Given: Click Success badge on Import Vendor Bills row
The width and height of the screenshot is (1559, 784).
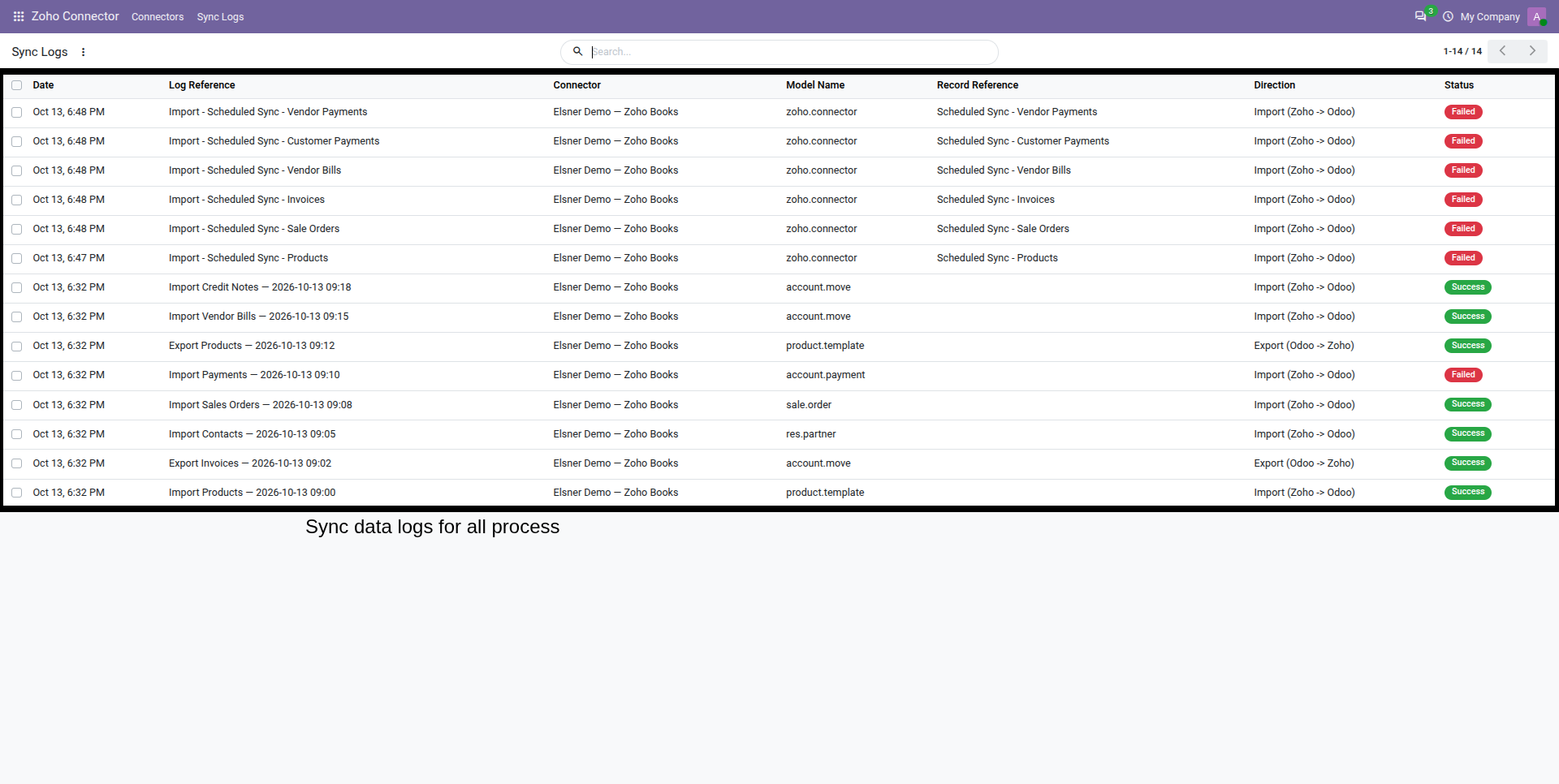Looking at the screenshot, I should [x=1467, y=317].
